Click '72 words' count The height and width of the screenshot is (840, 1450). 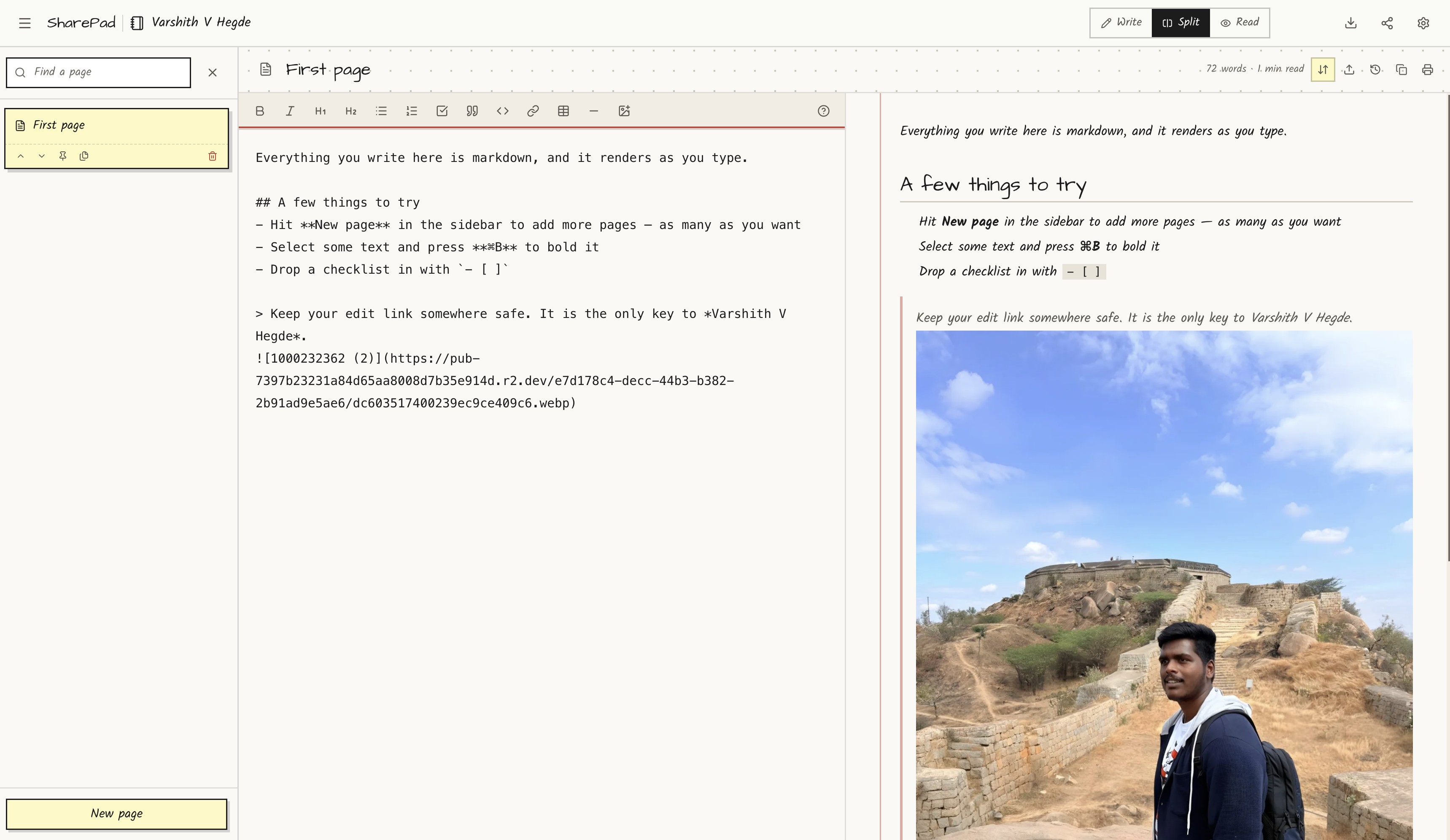click(x=1226, y=68)
